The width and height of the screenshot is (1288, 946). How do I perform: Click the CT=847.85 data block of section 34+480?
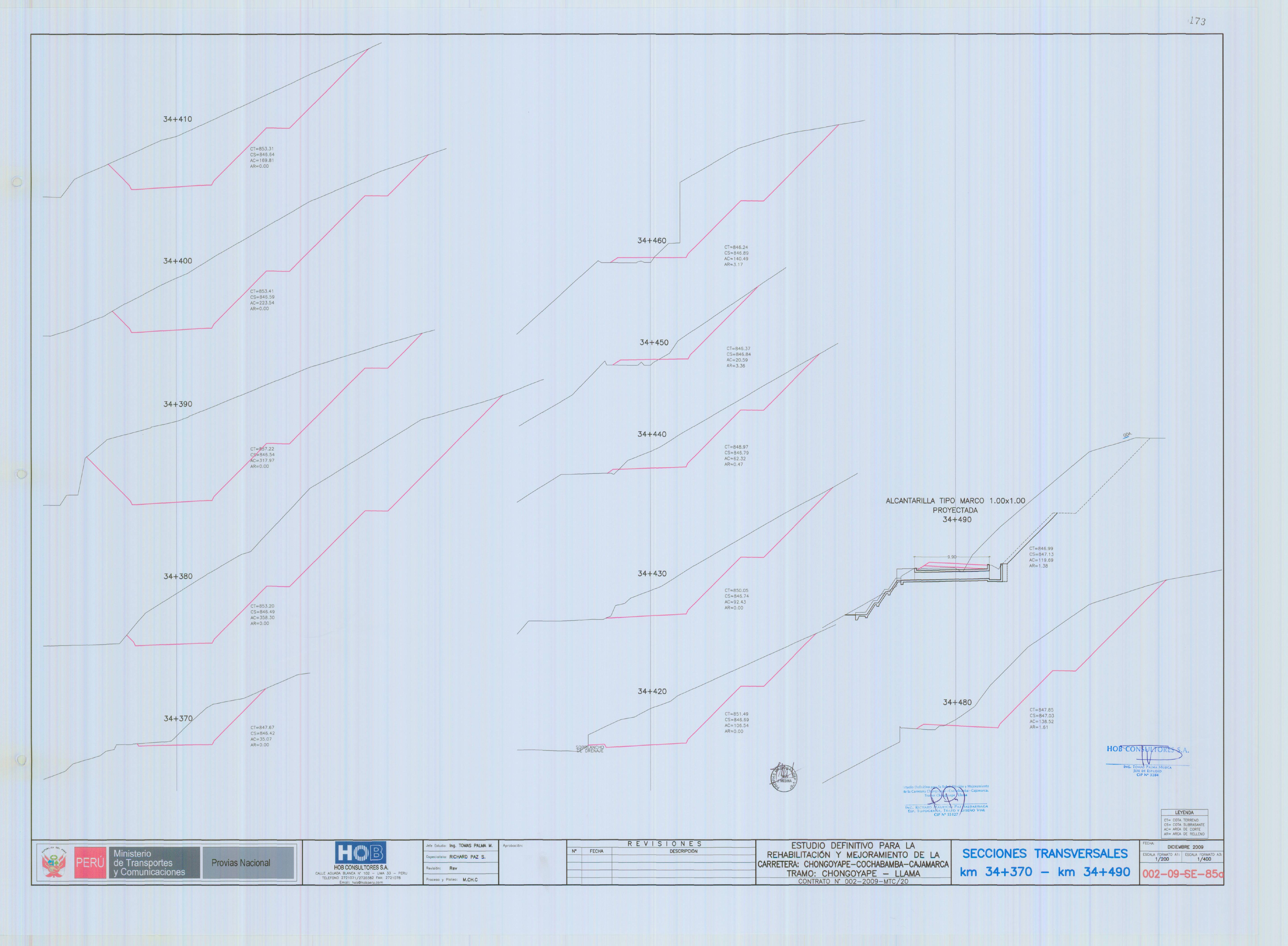click(1041, 719)
